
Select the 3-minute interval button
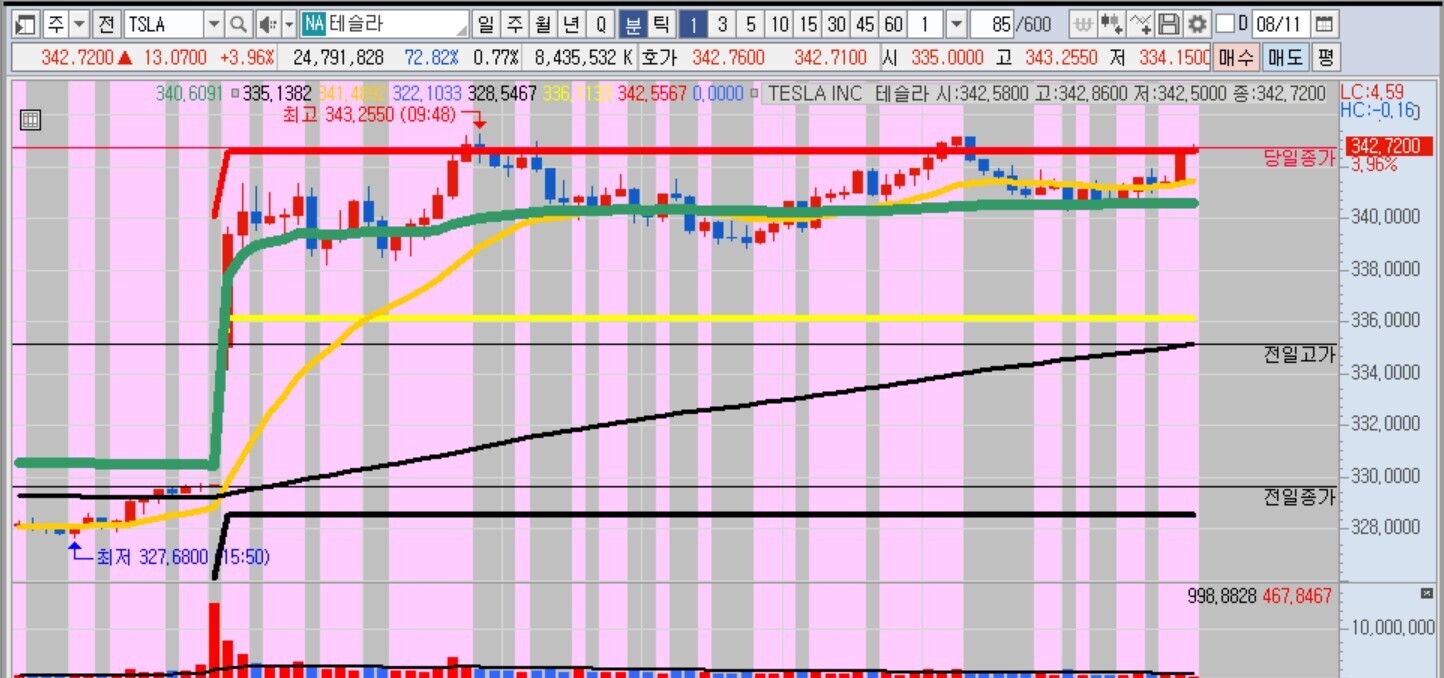tap(722, 23)
